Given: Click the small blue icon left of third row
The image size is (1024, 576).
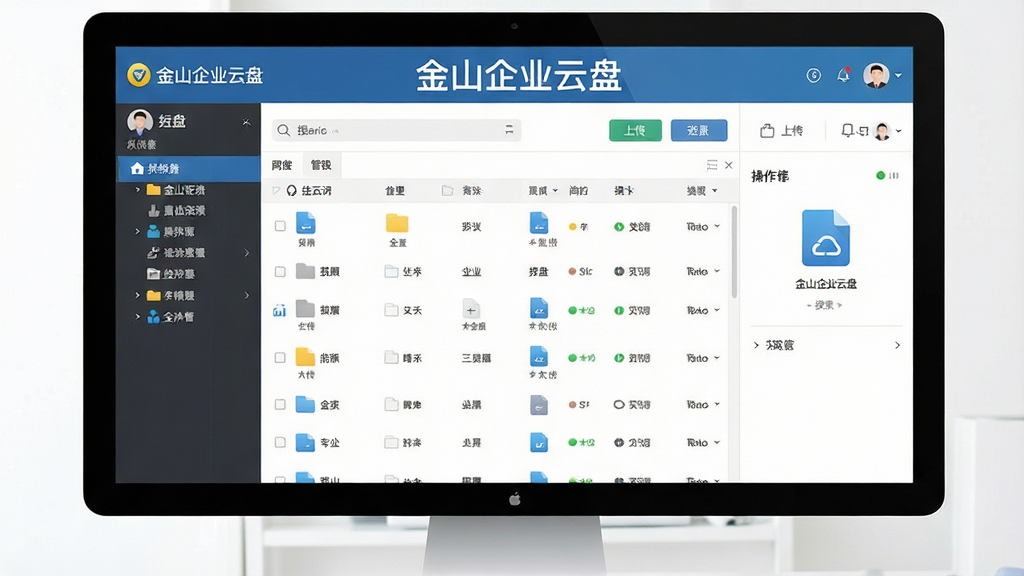Looking at the screenshot, I should tap(279, 311).
